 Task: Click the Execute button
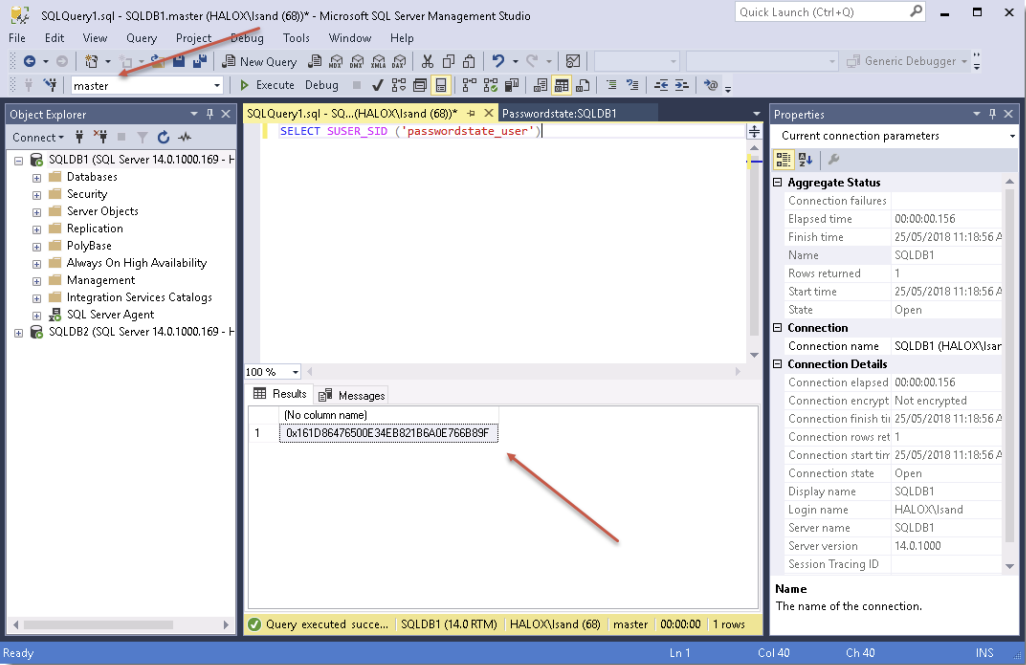pyautogui.click(x=267, y=85)
